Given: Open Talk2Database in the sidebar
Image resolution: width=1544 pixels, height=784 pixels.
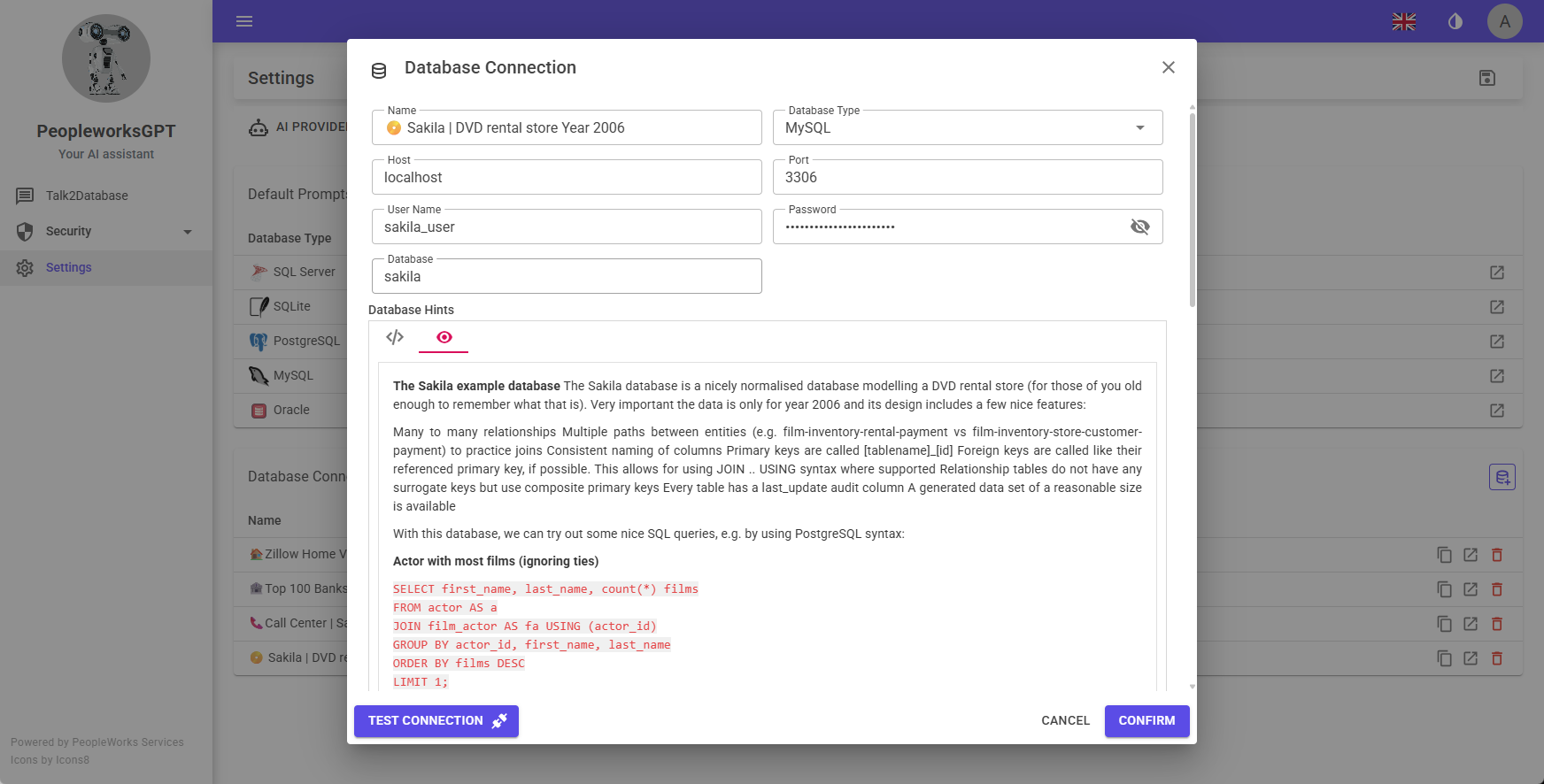Looking at the screenshot, I should click(106, 196).
